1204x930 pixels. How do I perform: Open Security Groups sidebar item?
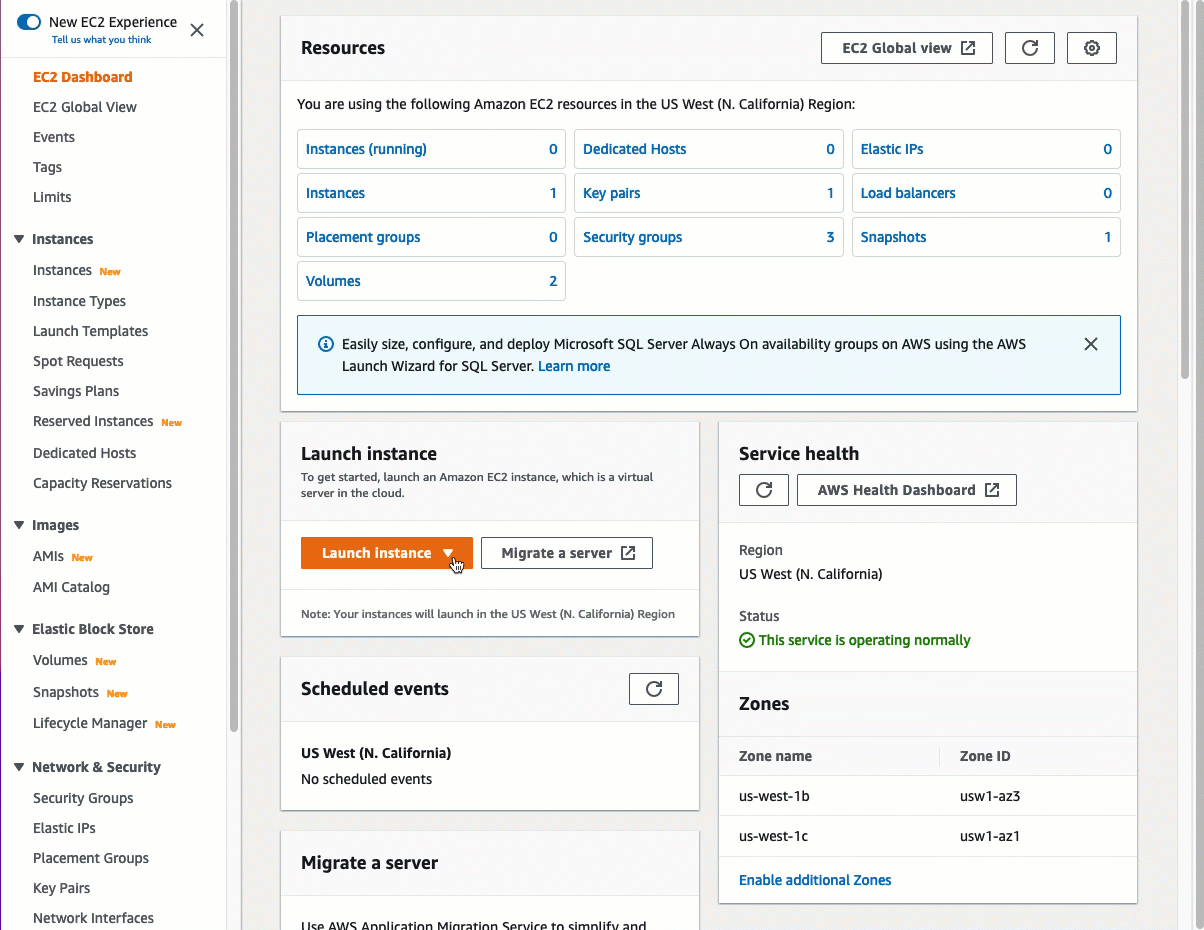[83, 798]
